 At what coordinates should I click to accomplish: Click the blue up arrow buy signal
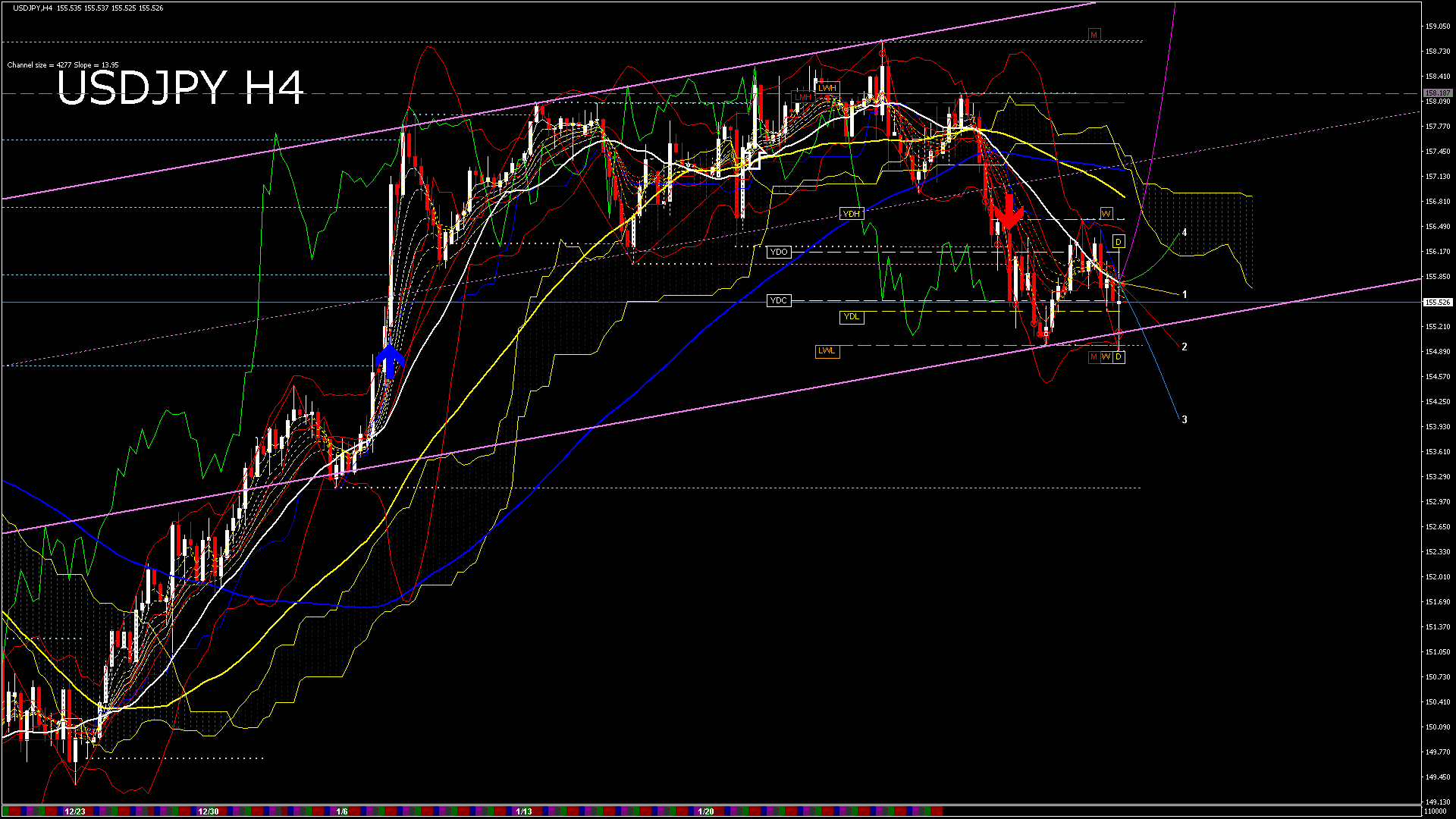pos(390,362)
